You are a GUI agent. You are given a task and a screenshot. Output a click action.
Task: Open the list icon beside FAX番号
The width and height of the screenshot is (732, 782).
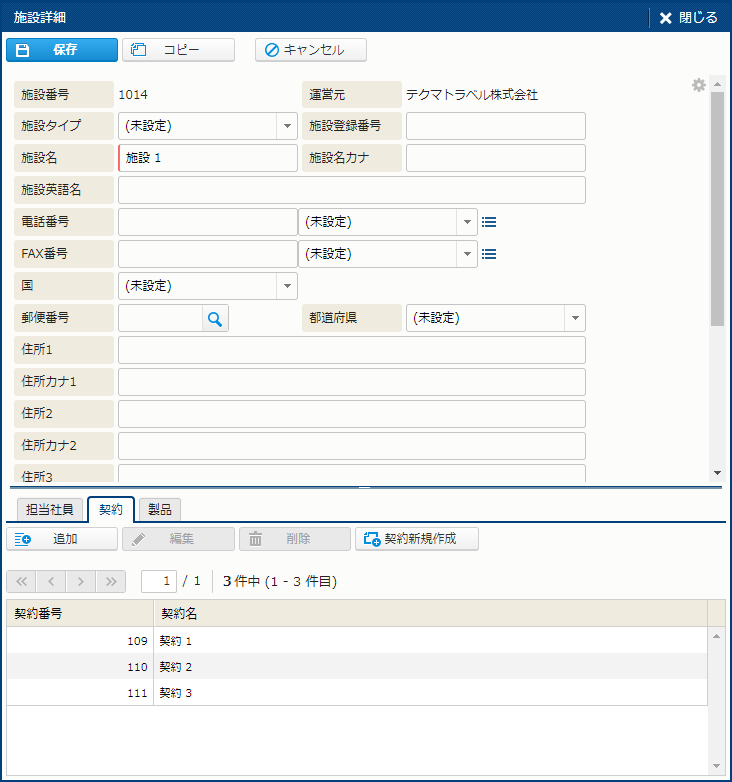tap(489, 254)
